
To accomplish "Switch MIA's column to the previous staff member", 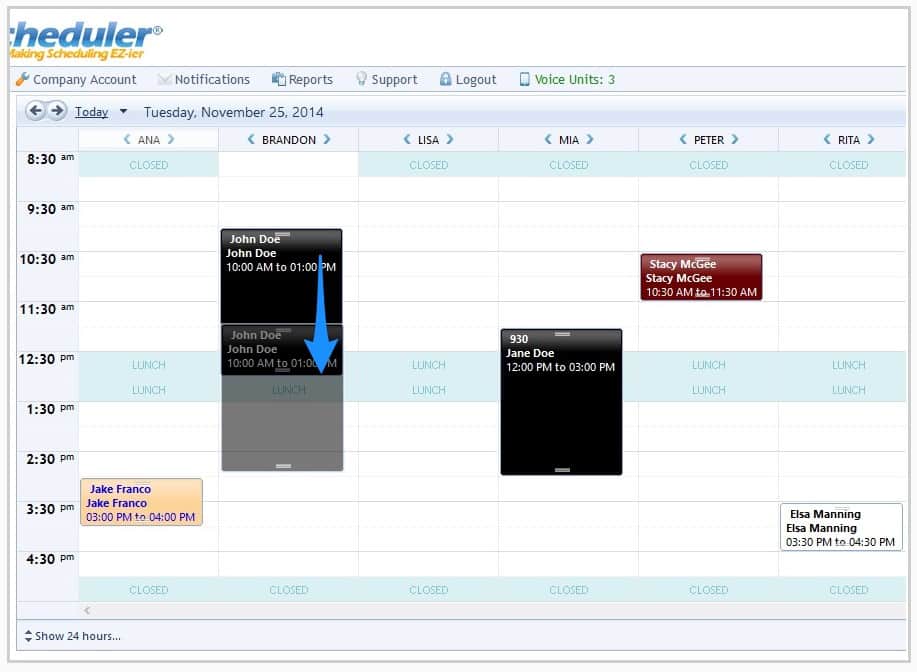I will (x=546, y=139).
